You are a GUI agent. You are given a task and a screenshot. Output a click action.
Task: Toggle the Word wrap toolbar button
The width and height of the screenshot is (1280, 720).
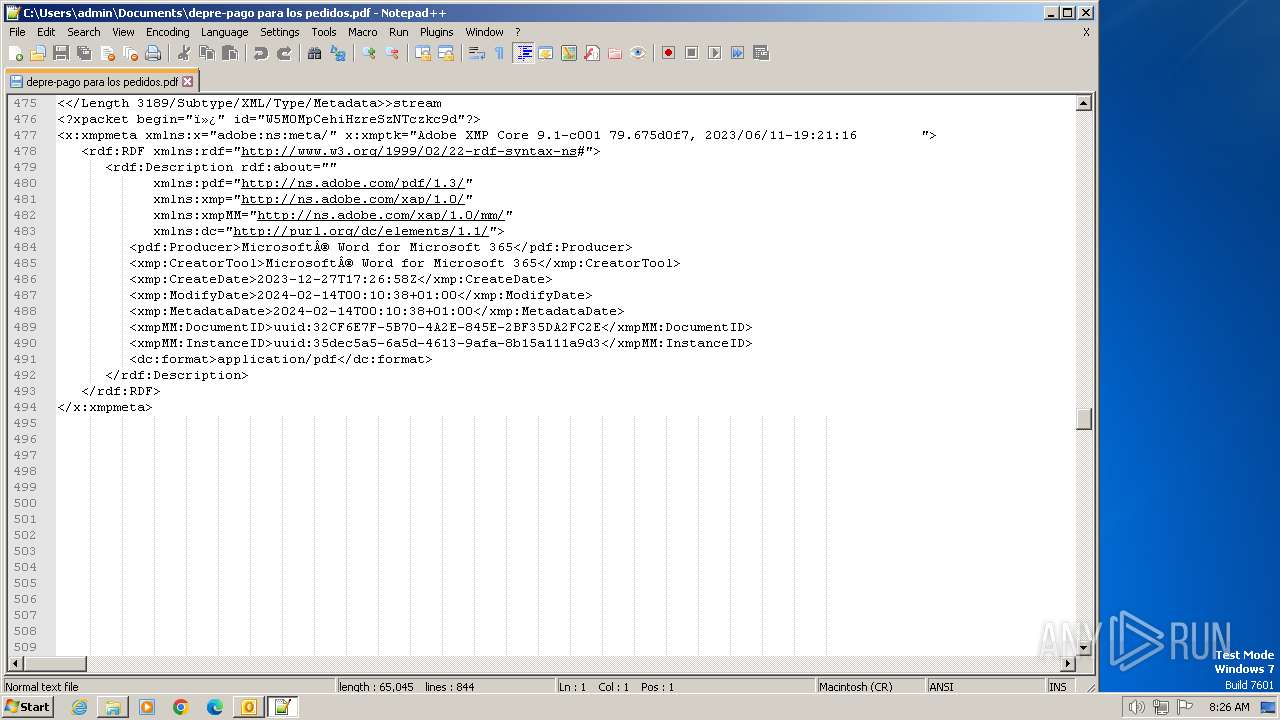click(477, 53)
